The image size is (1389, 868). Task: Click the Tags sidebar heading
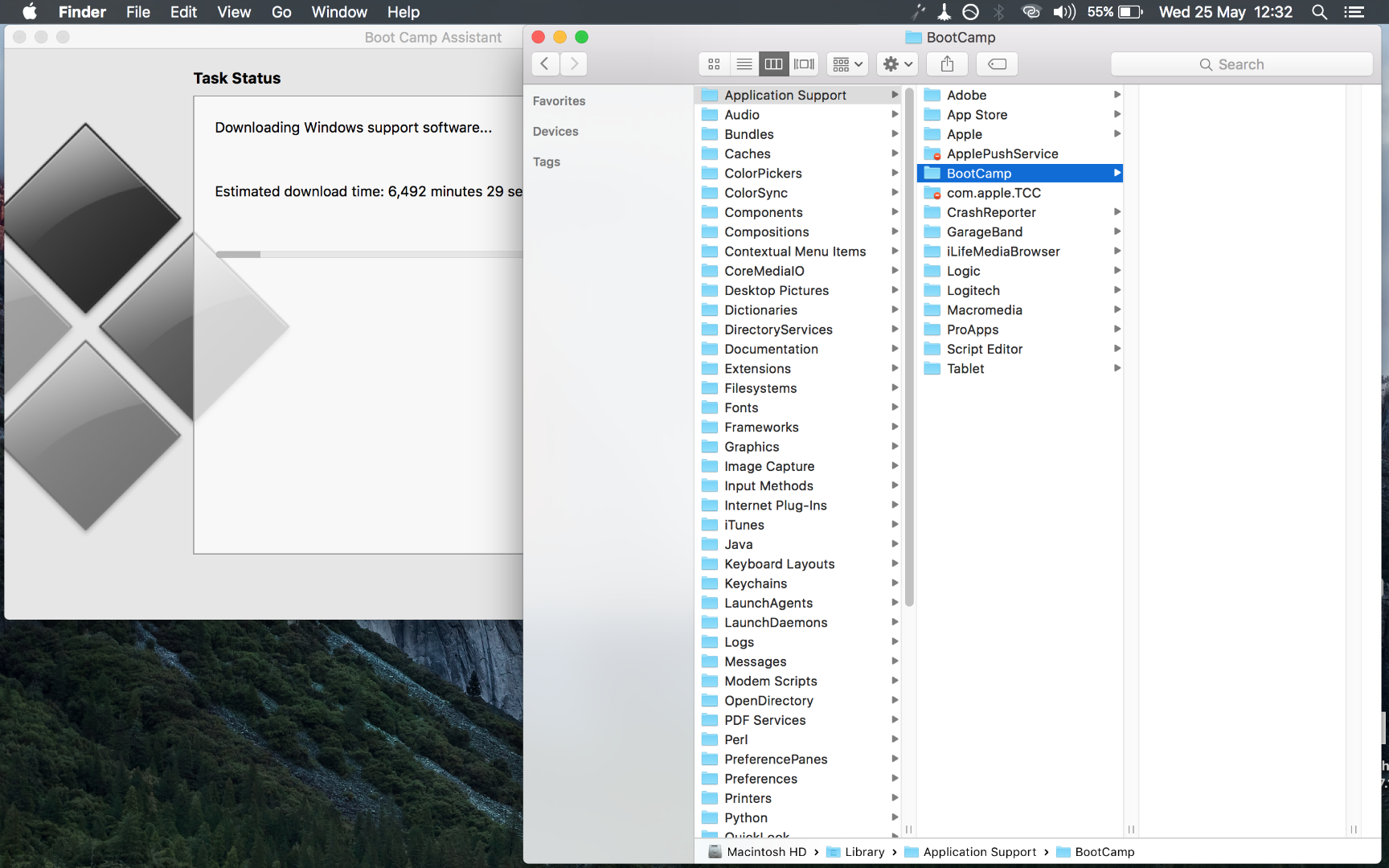(547, 162)
